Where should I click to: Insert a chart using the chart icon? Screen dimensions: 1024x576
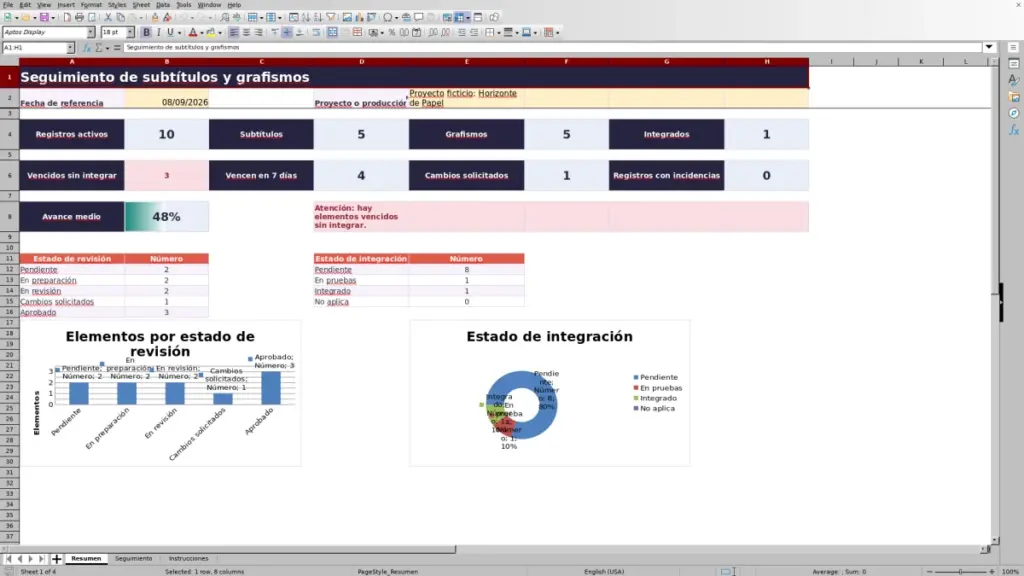coord(359,18)
